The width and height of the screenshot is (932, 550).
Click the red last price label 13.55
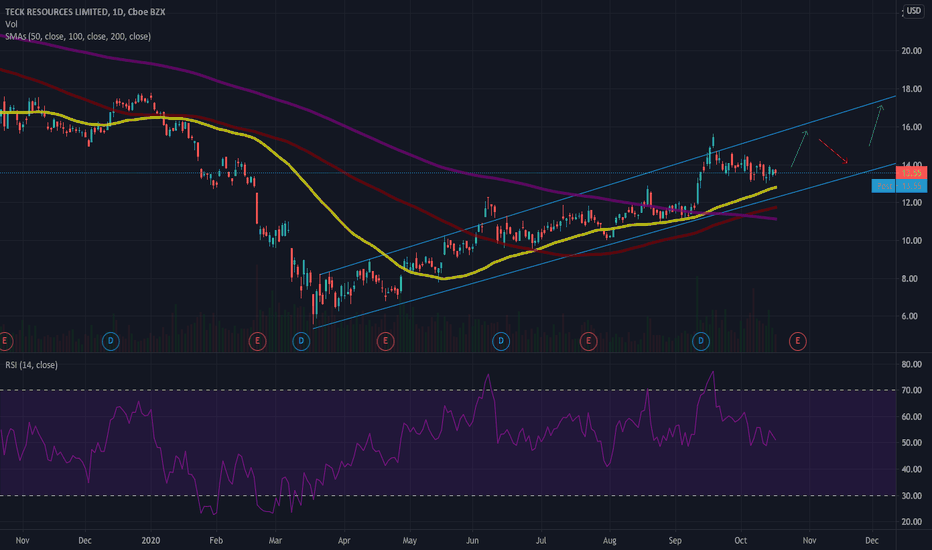pos(911,173)
